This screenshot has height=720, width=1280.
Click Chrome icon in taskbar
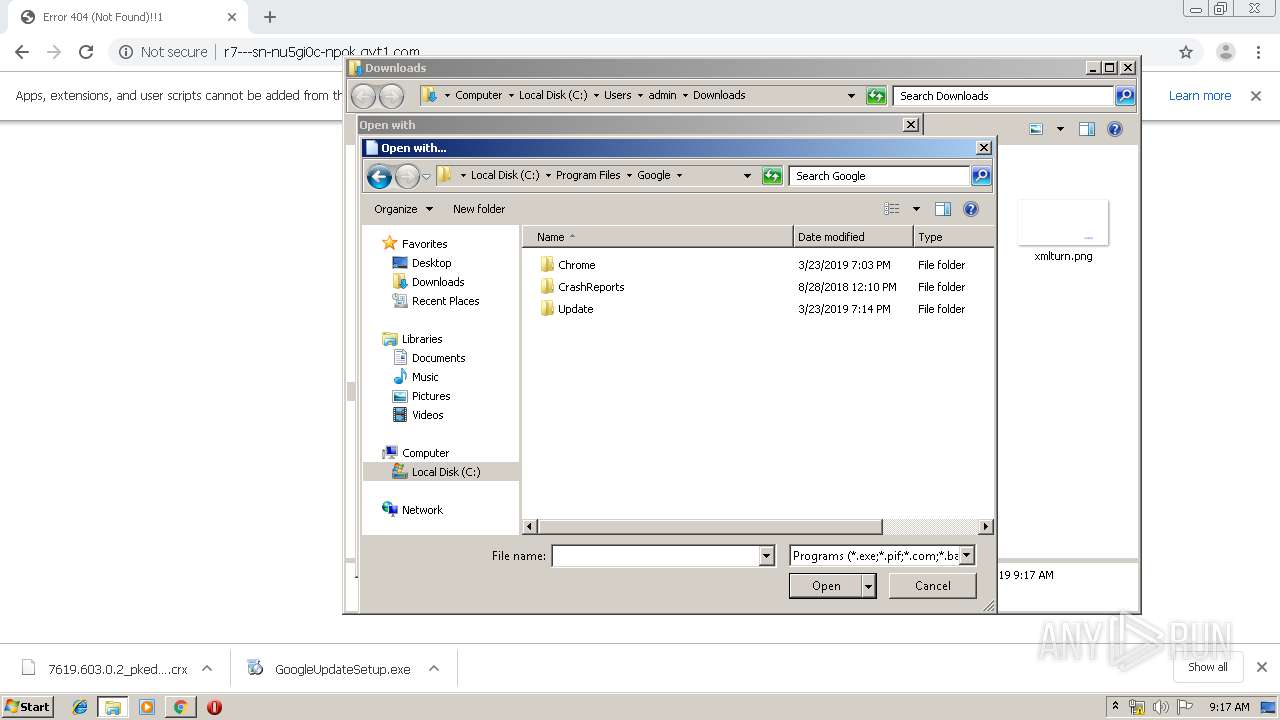tap(180, 707)
